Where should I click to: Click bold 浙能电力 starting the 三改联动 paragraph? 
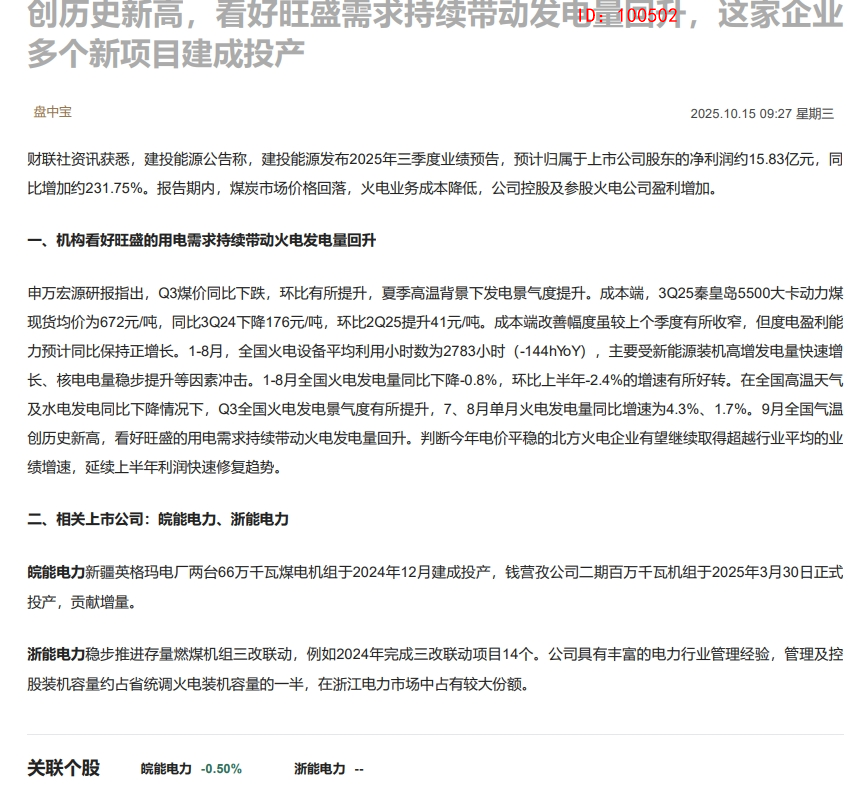(x=56, y=655)
